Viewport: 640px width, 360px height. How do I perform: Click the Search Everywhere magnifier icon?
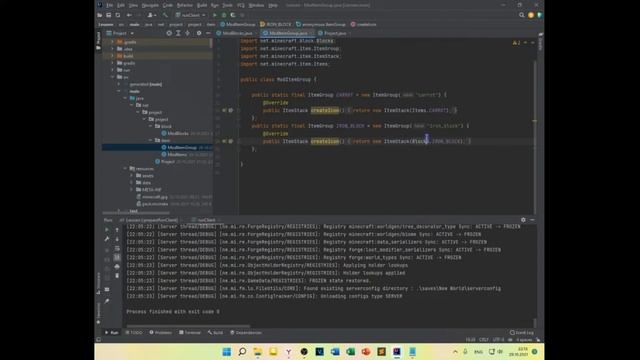[522, 15]
